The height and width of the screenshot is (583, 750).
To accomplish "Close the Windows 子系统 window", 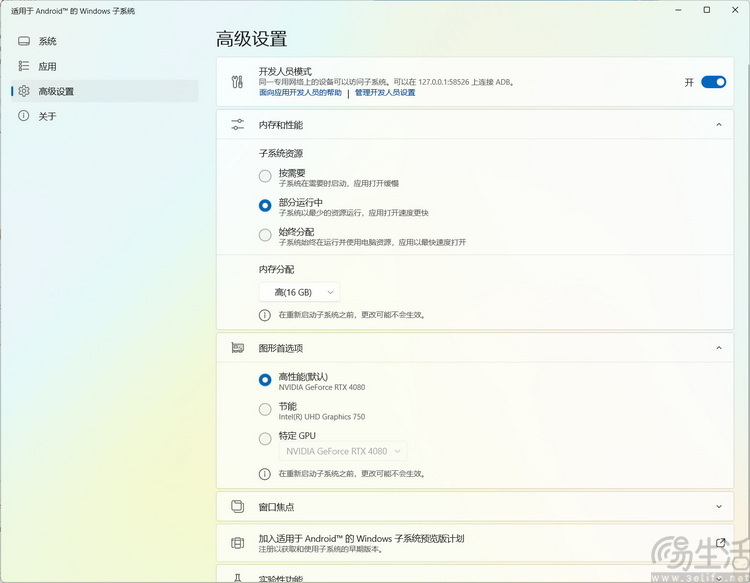I will [735, 10].
